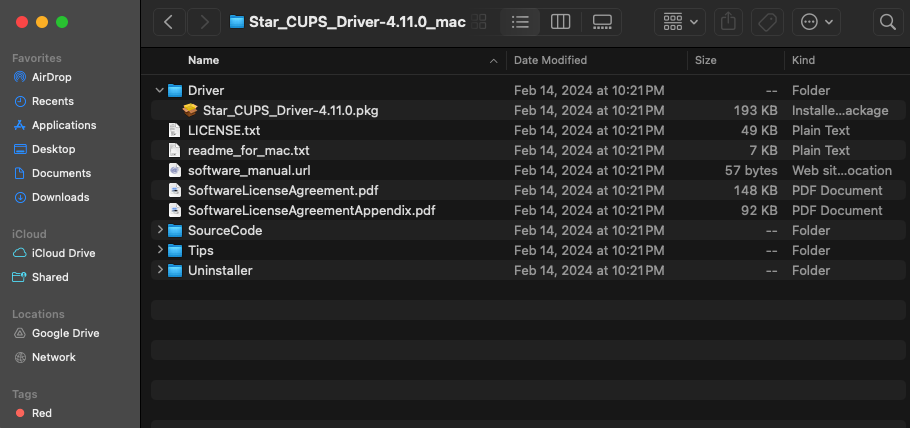Open Downloads in the sidebar
The width and height of the screenshot is (910, 428).
coord(52,197)
